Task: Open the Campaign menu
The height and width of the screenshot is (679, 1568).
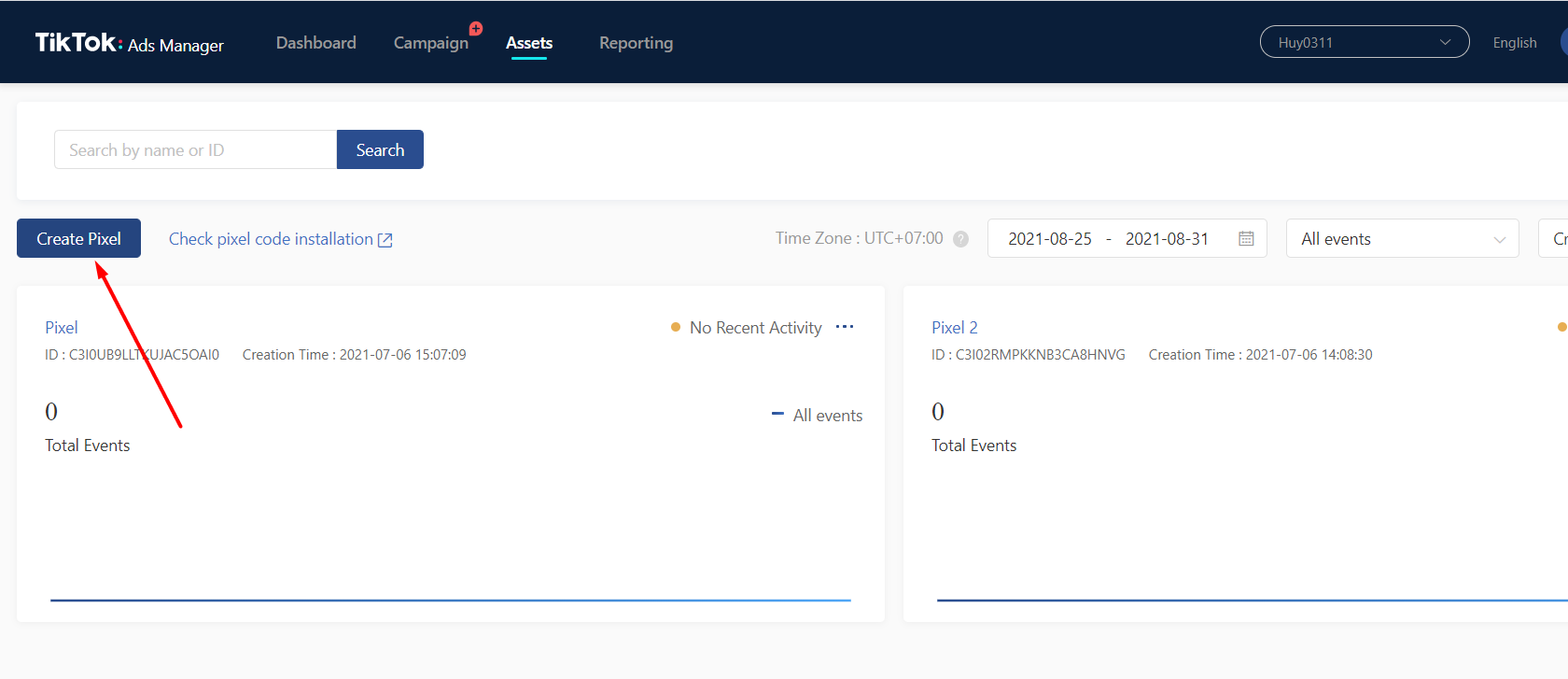Action: click(431, 43)
